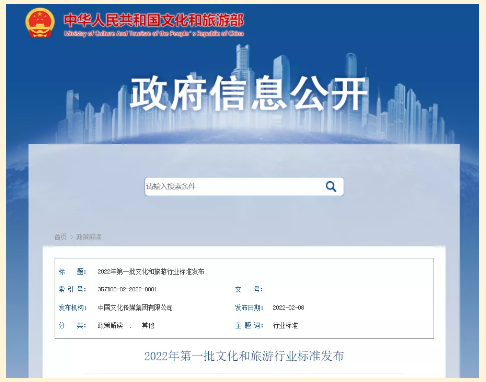Select the index number ending in 0001

point(127,289)
